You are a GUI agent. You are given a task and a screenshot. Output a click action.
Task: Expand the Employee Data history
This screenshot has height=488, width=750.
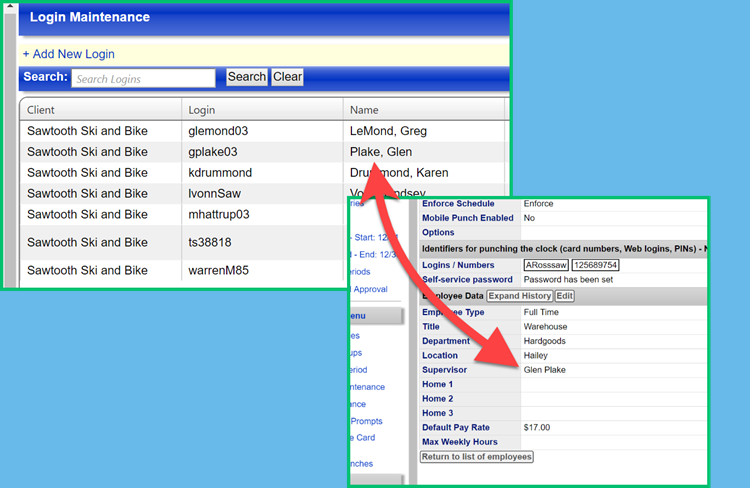519,296
